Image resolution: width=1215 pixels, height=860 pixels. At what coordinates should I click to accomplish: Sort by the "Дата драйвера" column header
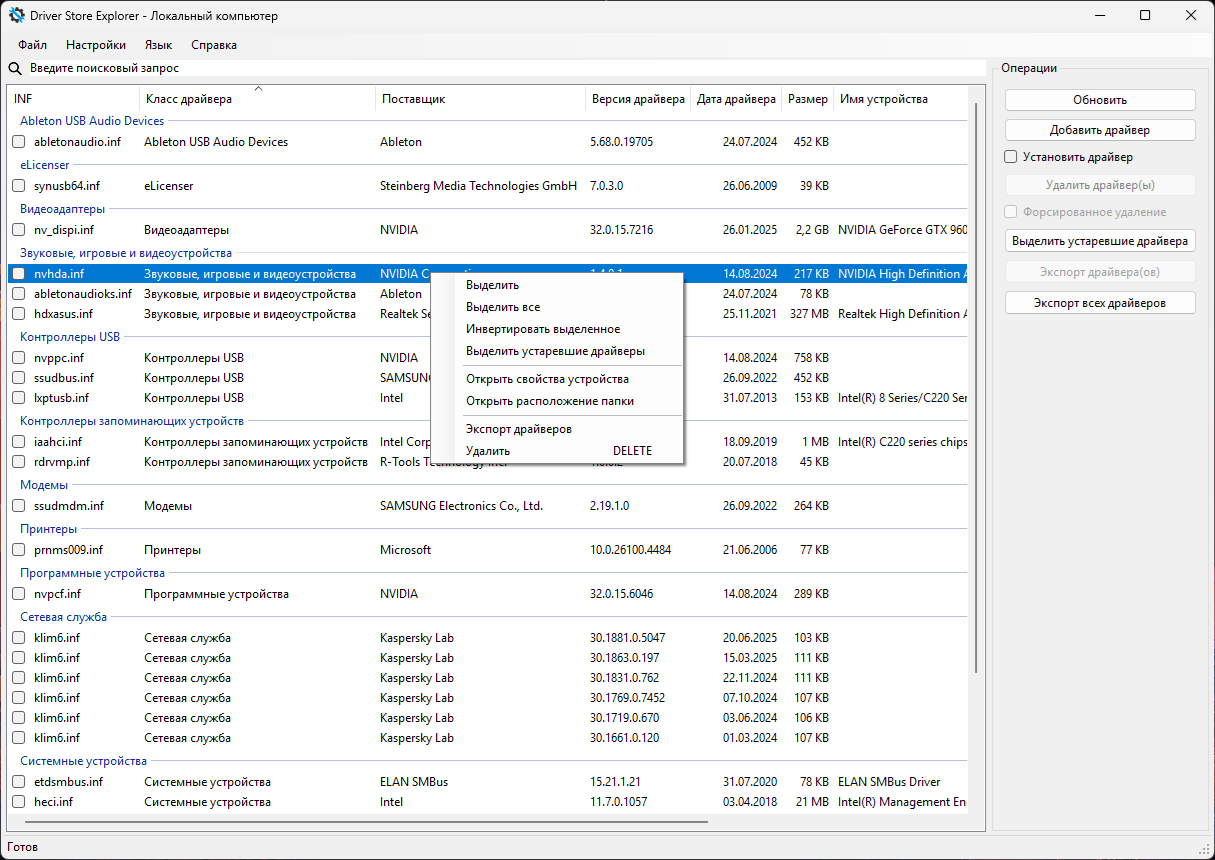(x=737, y=99)
